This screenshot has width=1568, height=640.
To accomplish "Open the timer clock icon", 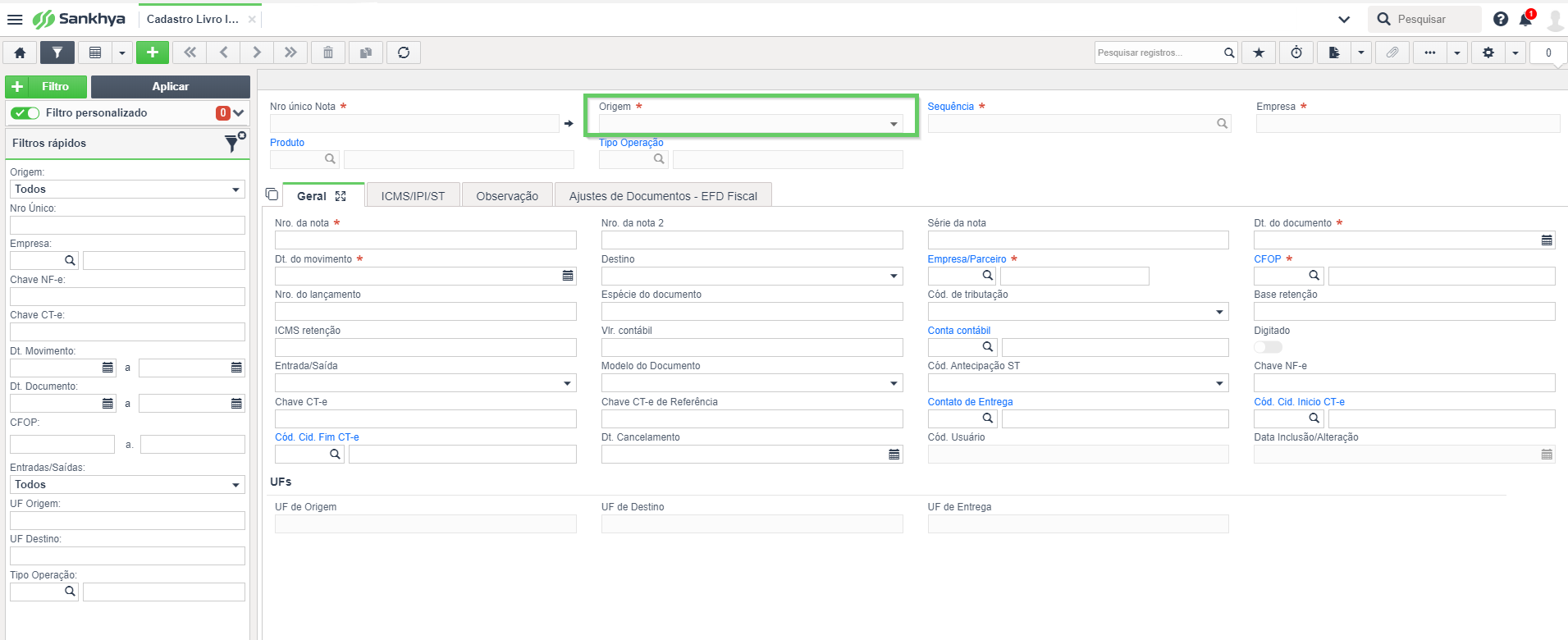I will (1296, 53).
